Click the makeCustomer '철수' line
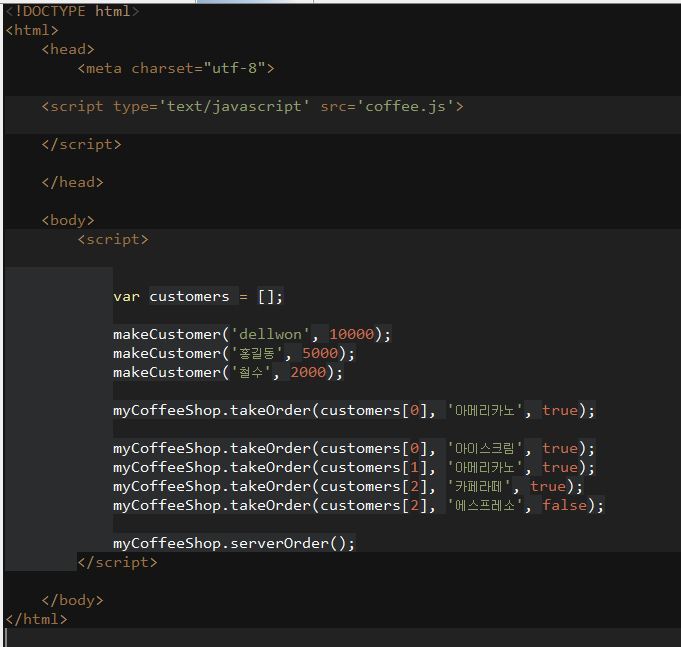 pyautogui.click(x=228, y=373)
